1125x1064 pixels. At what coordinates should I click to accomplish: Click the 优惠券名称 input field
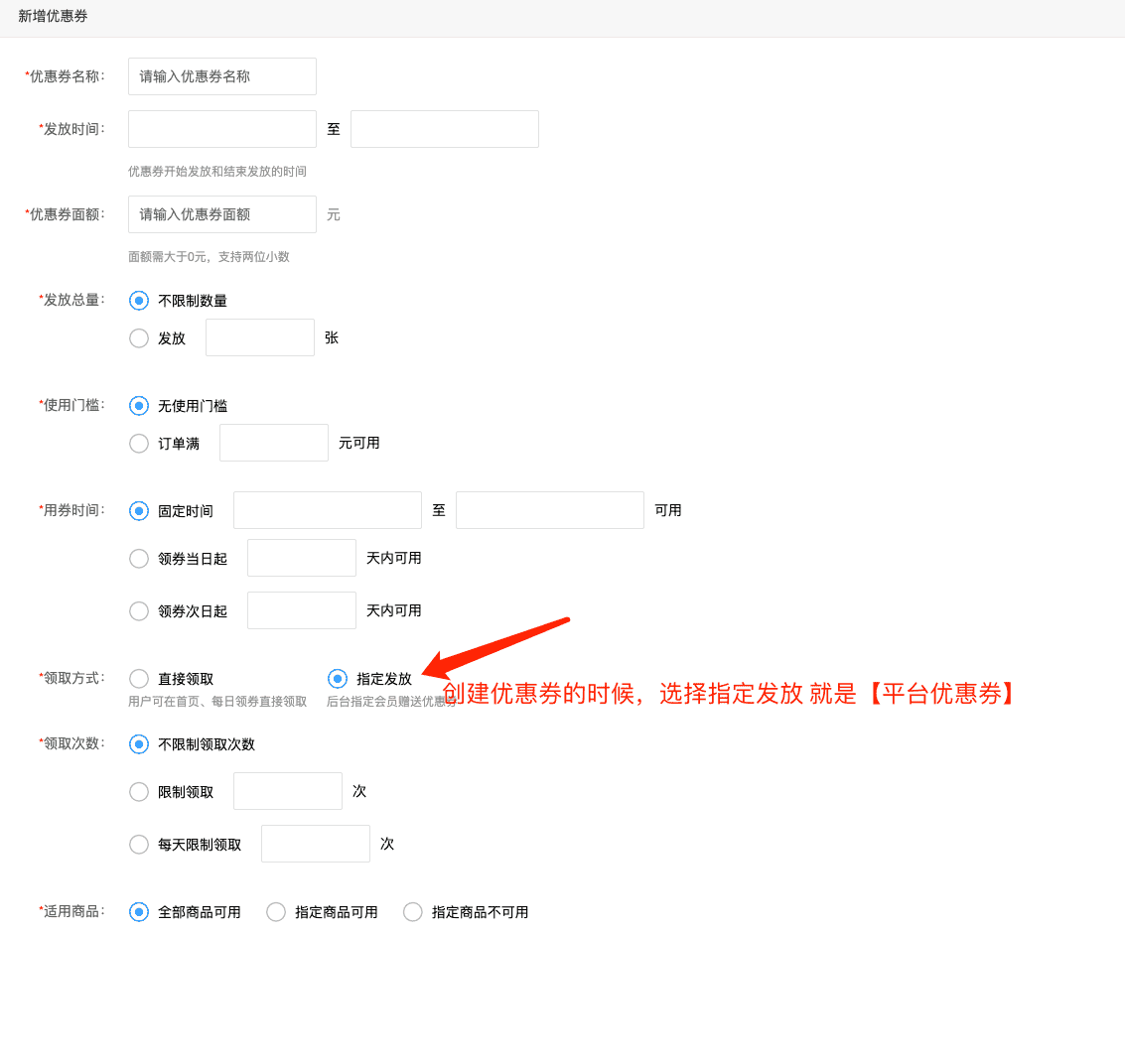click(x=222, y=76)
